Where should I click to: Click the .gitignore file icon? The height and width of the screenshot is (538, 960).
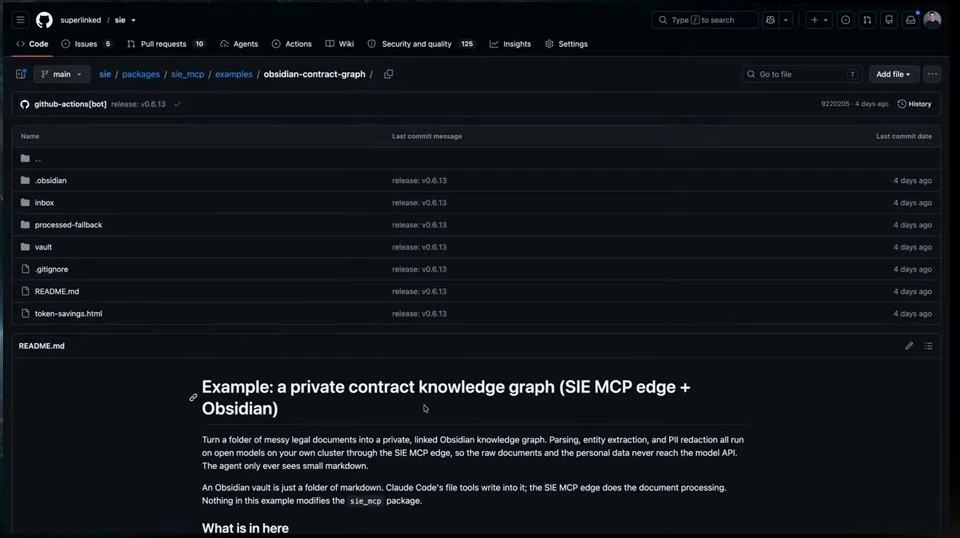pos(25,269)
